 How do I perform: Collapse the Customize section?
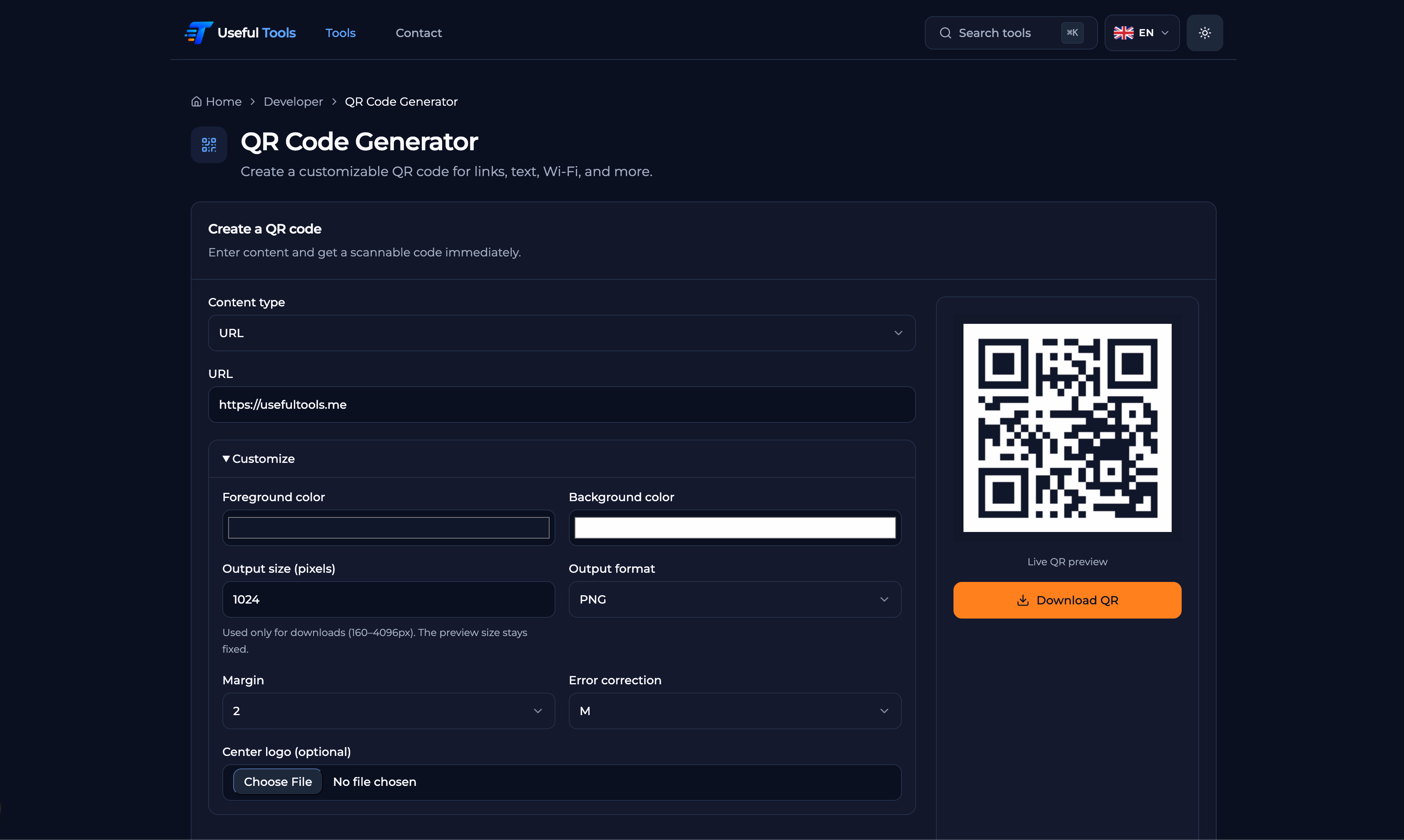(x=259, y=459)
